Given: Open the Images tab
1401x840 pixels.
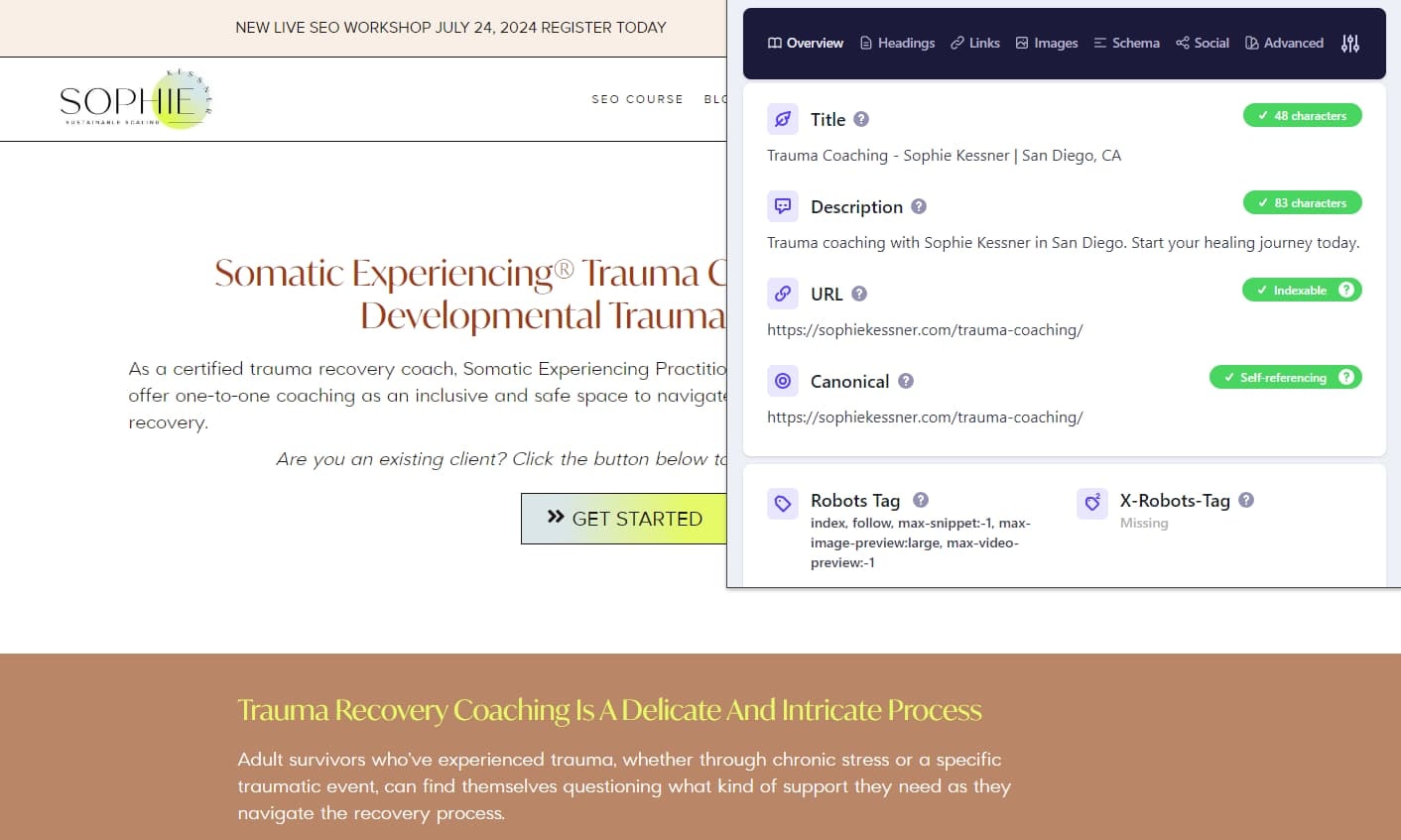Looking at the screenshot, I should pyautogui.click(x=1047, y=43).
